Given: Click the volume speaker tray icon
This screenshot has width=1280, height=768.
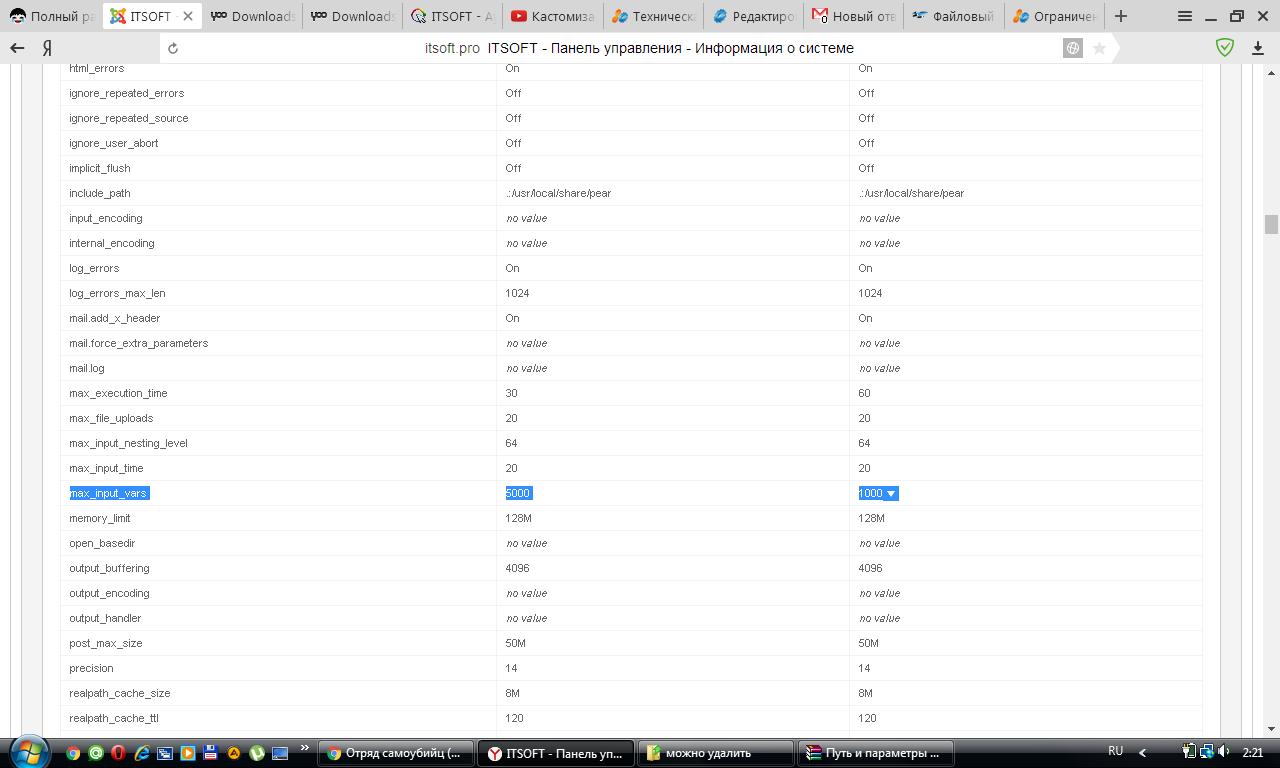Looking at the screenshot, I should pyautogui.click(x=1224, y=752).
